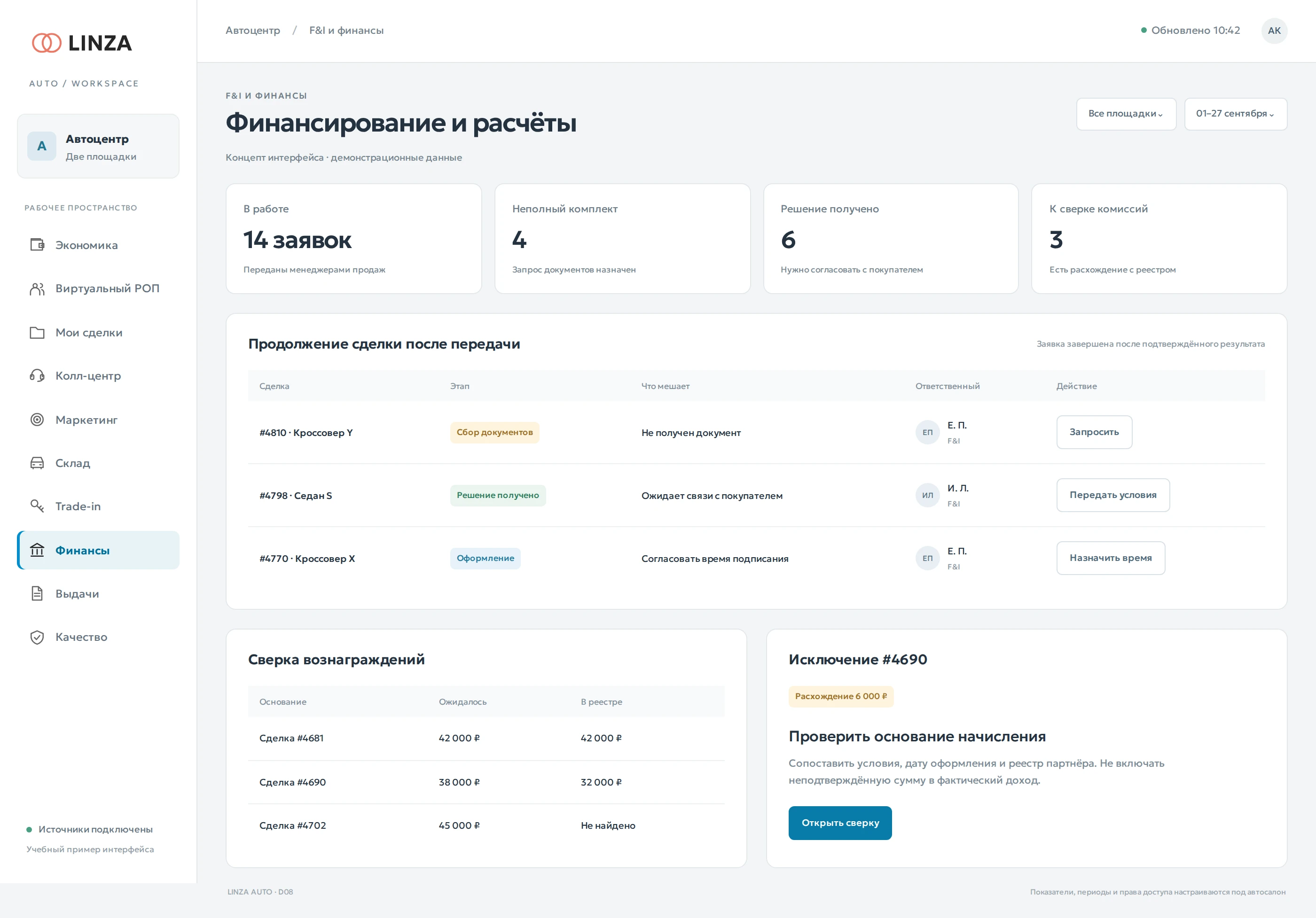Open the В работе 14 заявок card
Viewport: 1316px width, 918px height.
[353, 239]
